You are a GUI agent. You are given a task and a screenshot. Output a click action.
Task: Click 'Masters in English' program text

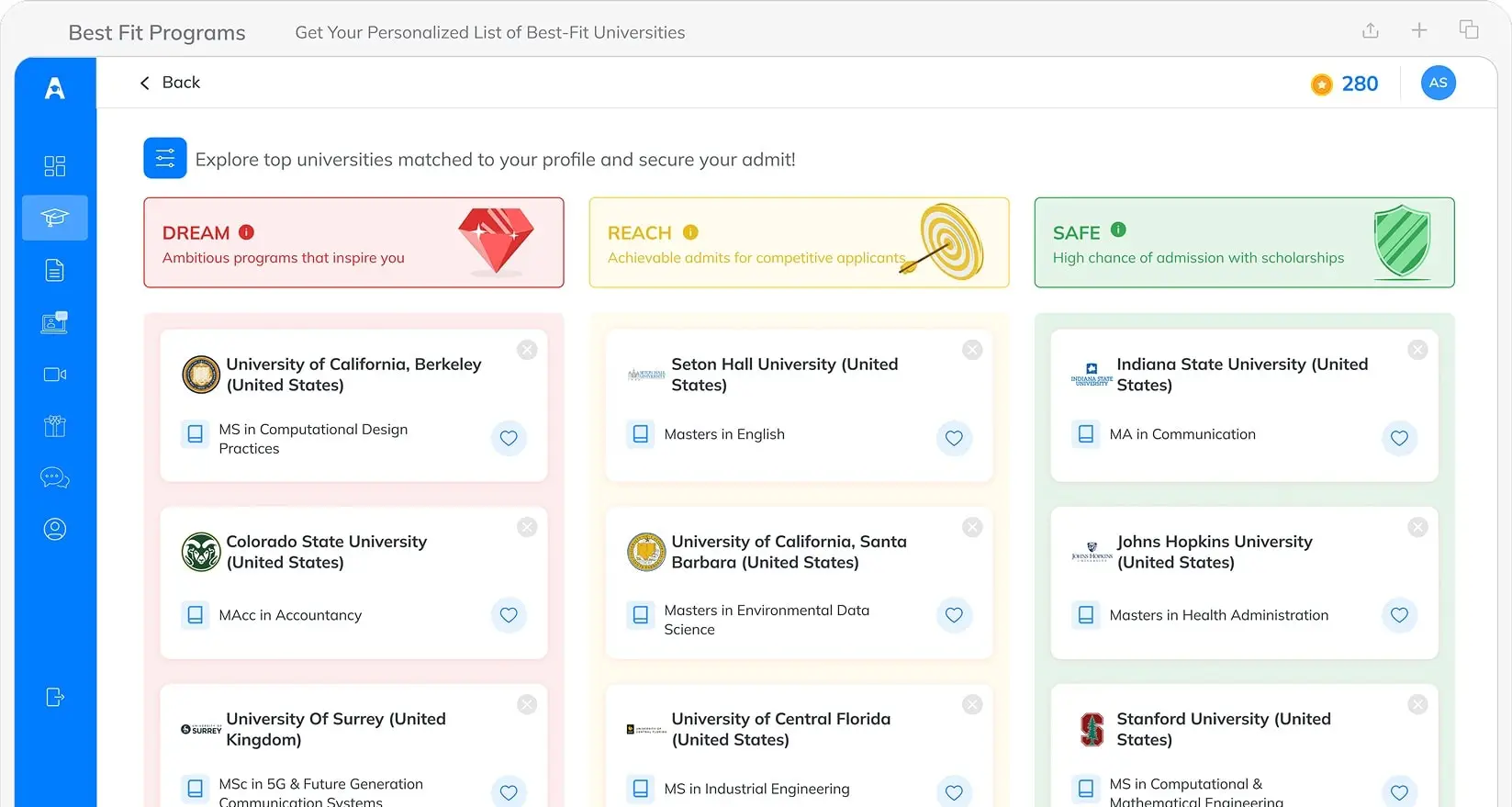tap(724, 434)
